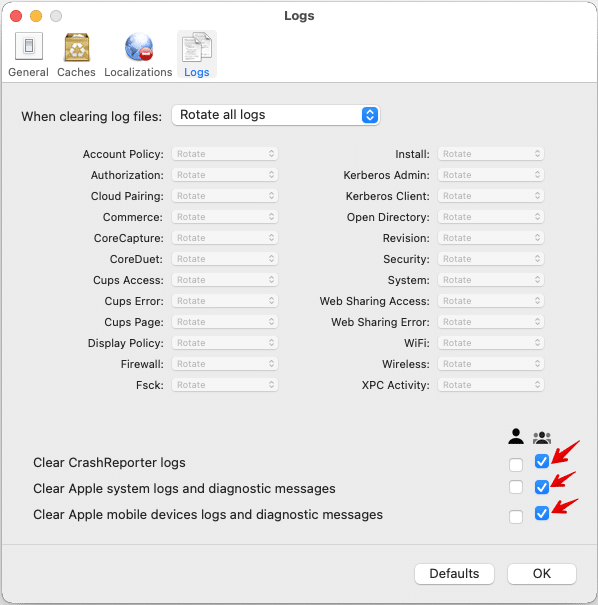Enable current-user Clear CrashReporter logs checkbox
The width and height of the screenshot is (598, 605).
tap(516, 465)
